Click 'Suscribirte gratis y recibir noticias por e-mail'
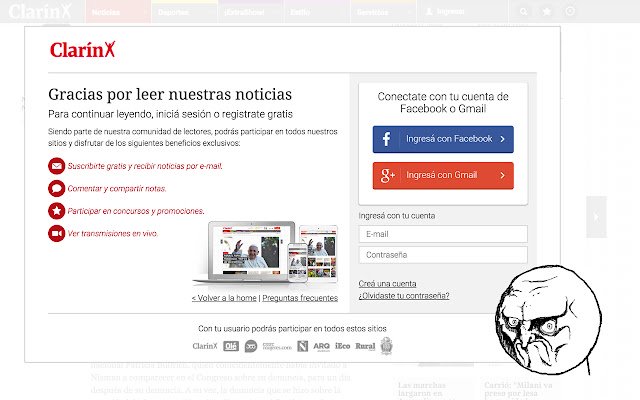 [x=145, y=166]
